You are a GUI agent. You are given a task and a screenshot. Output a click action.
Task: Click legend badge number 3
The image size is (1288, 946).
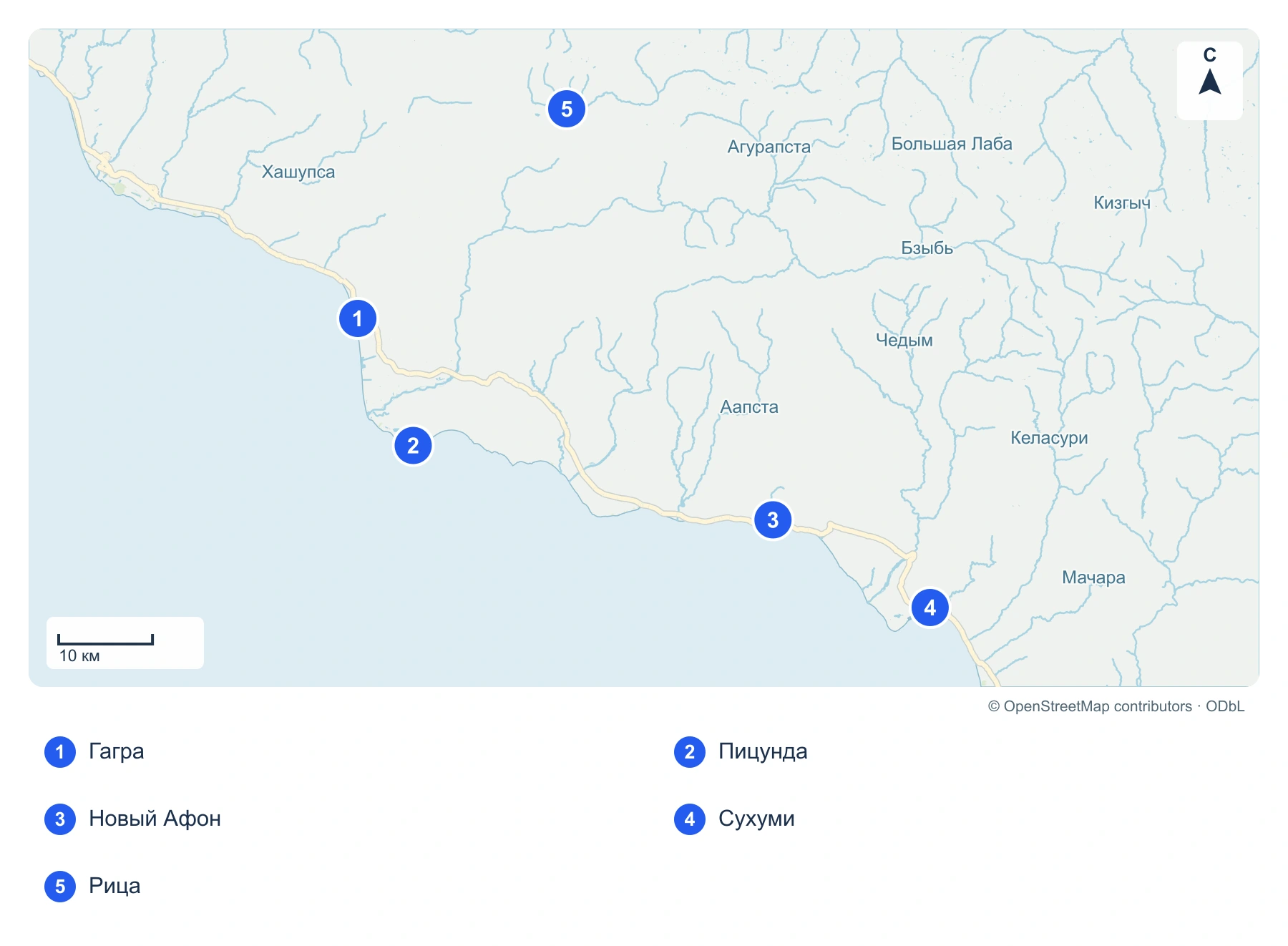(60, 819)
